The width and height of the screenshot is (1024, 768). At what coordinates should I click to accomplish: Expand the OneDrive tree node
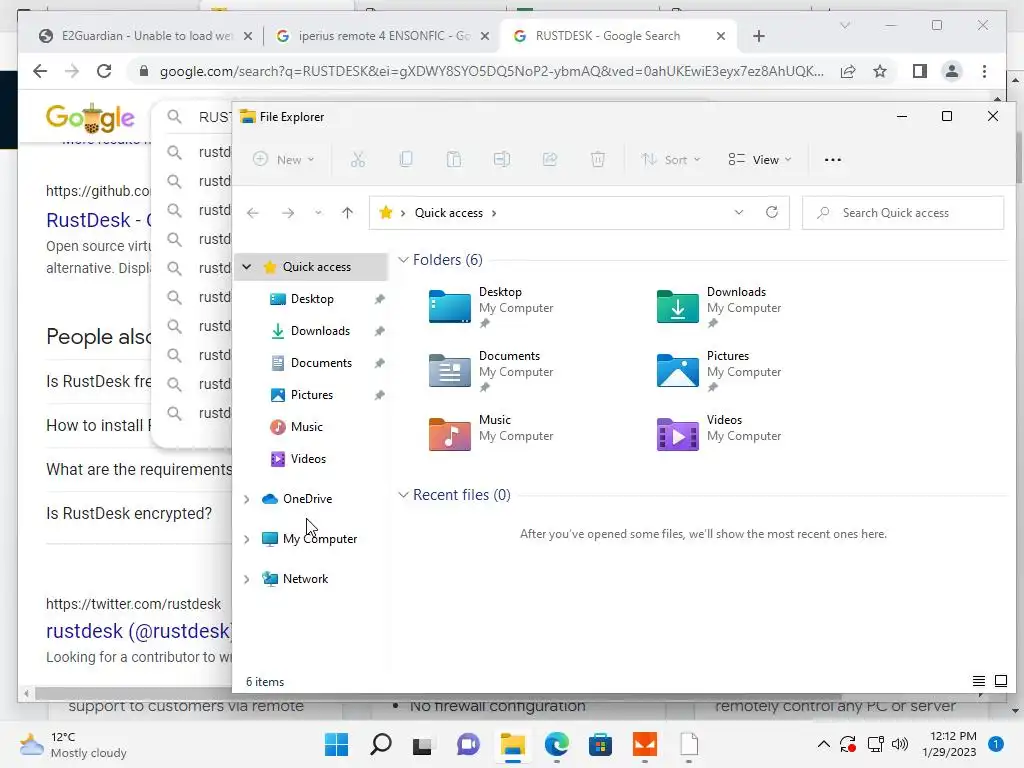tap(247, 499)
